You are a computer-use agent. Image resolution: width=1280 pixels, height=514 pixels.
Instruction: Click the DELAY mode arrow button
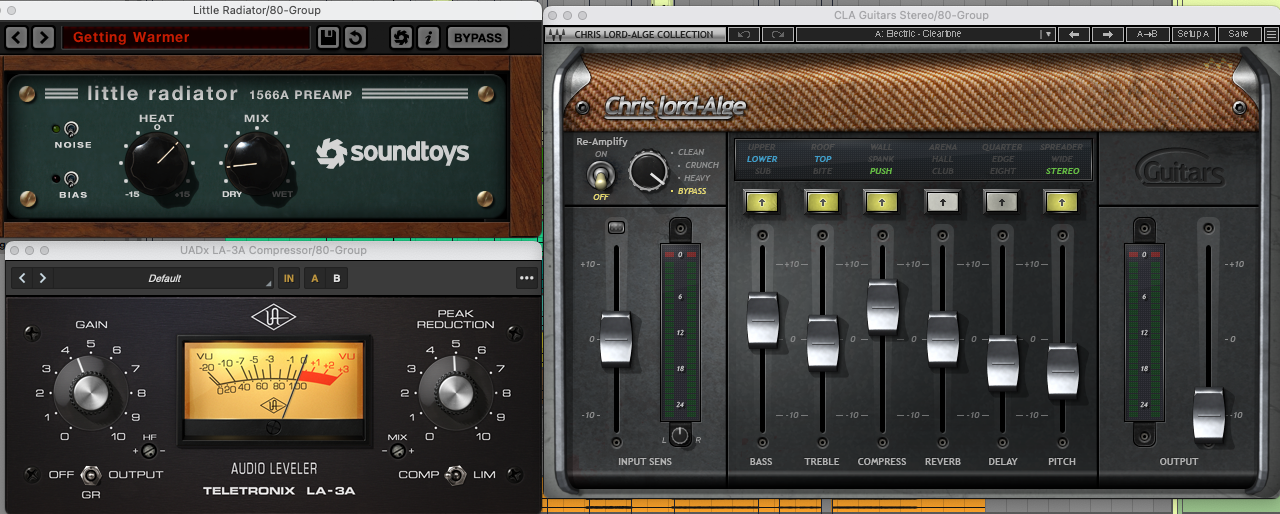(1002, 202)
